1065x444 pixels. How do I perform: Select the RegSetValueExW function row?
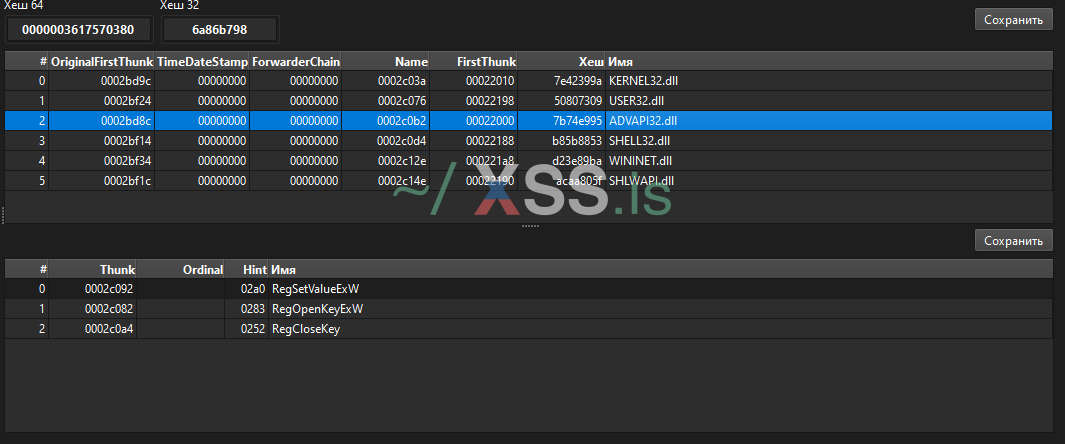[x=528, y=289]
